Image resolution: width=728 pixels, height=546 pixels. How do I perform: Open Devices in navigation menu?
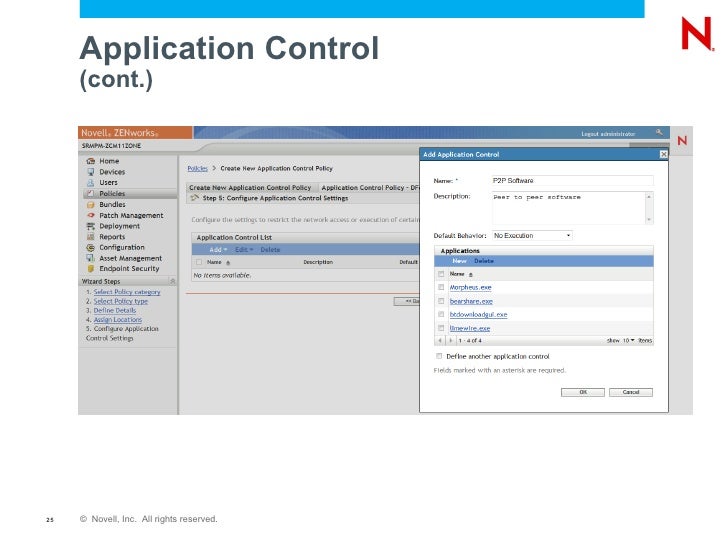(112, 172)
